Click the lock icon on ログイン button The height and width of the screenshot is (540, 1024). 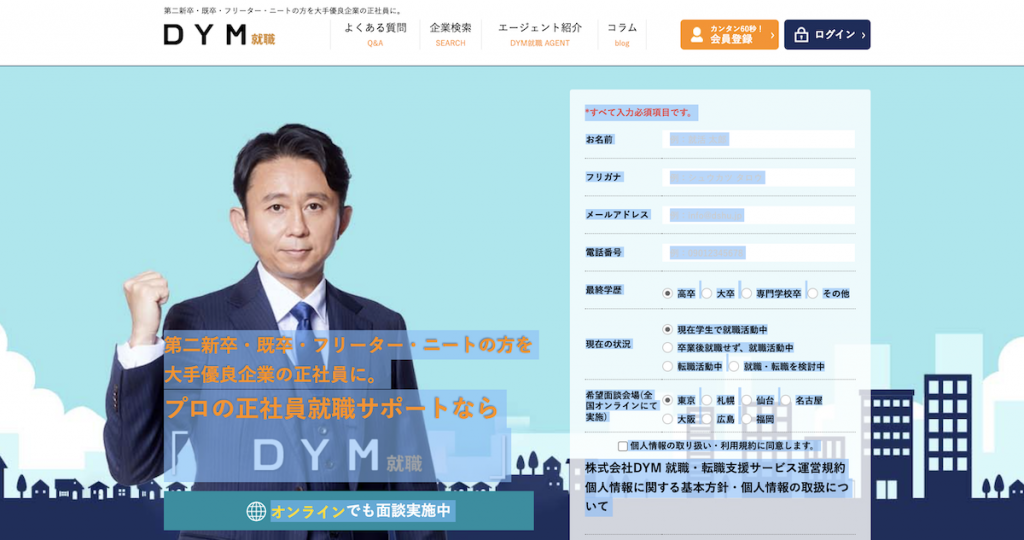[801, 35]
